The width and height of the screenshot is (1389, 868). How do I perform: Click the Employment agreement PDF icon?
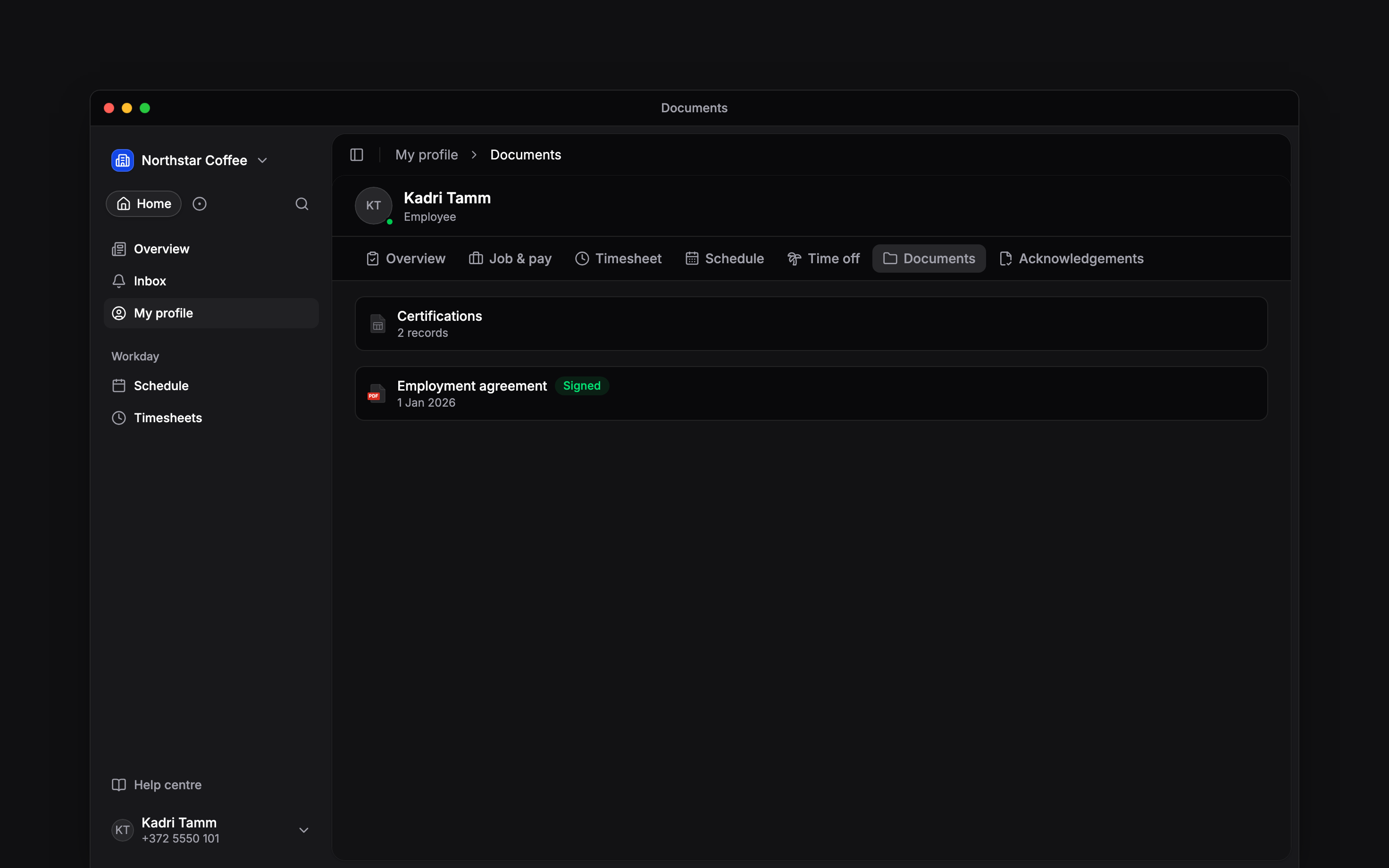pos(377,394)
